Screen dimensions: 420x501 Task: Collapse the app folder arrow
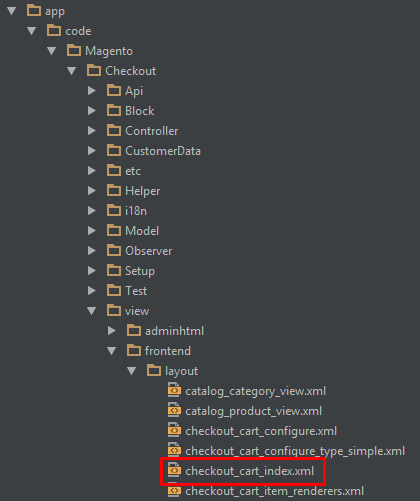pos(12,11)
